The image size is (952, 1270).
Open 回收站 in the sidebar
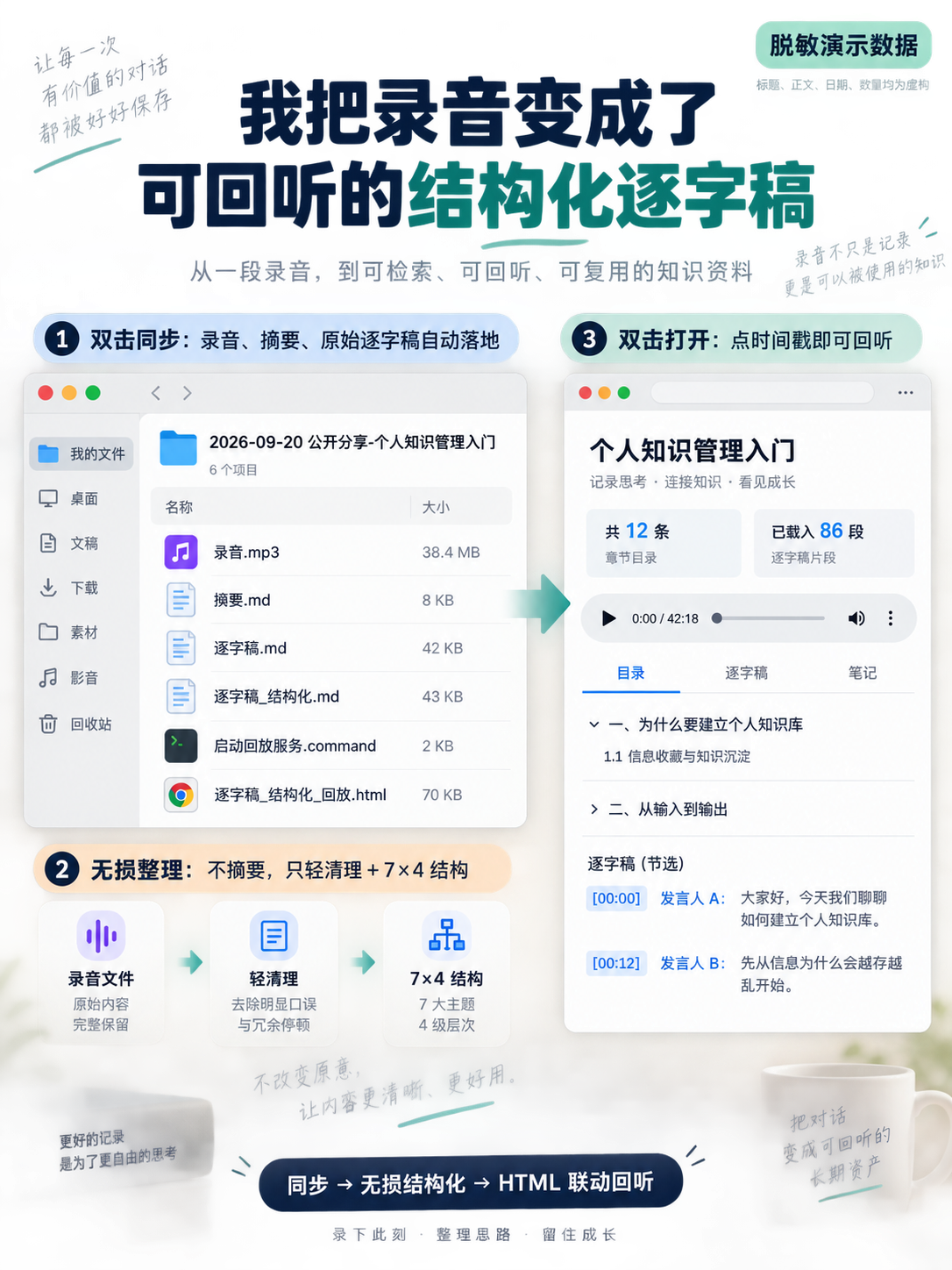click(75, 724)
